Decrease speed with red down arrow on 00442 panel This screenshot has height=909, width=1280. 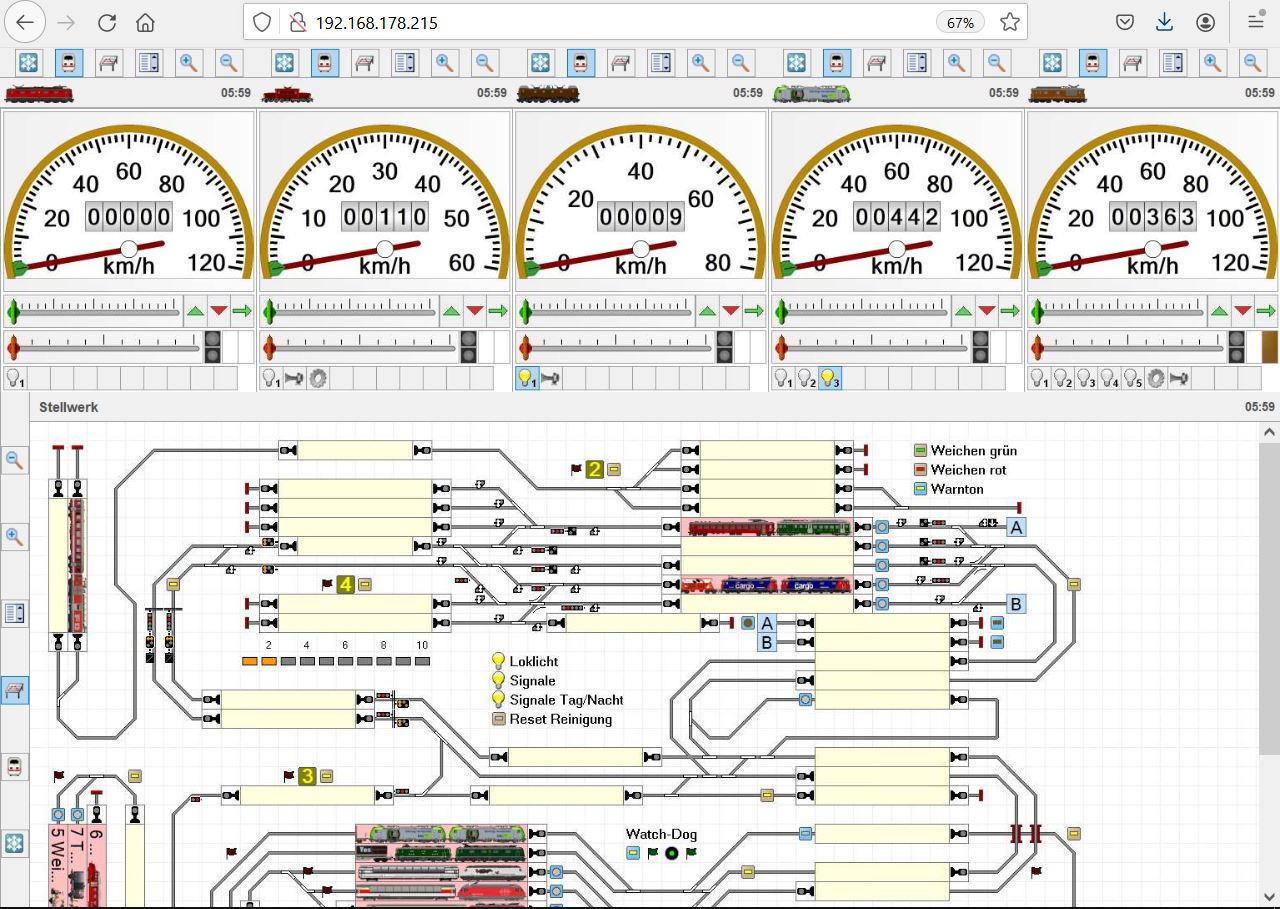coord(986,311)
